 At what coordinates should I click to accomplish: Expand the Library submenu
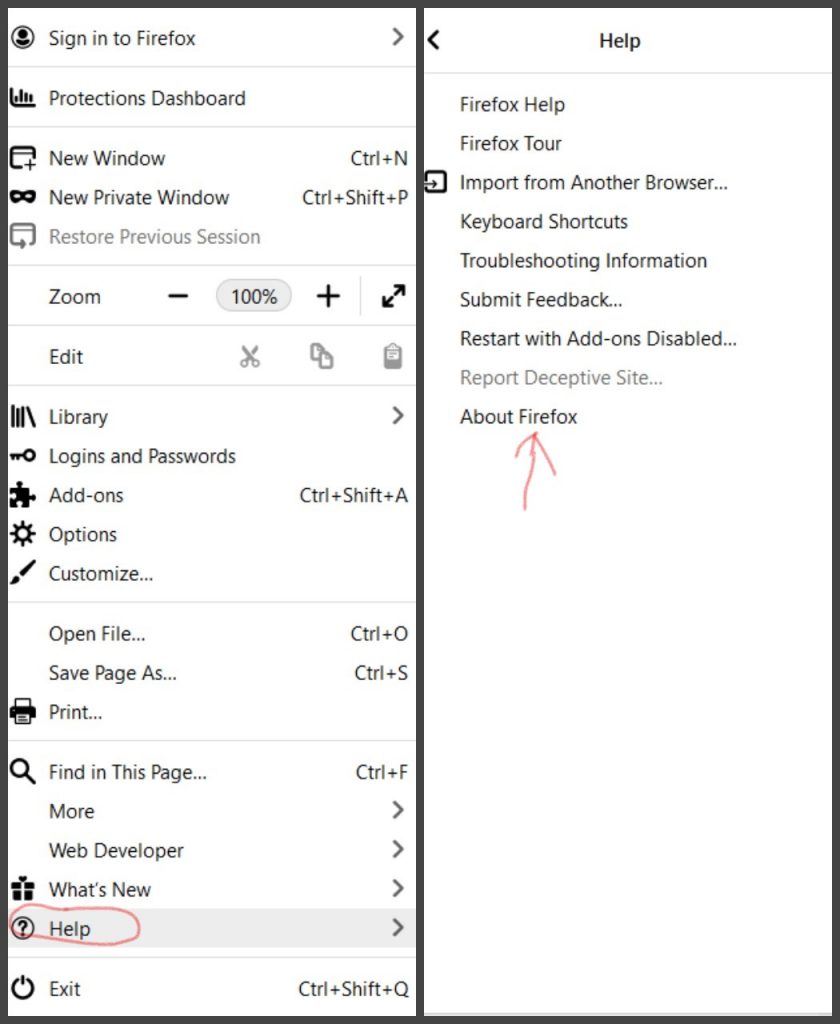(397, 416)
